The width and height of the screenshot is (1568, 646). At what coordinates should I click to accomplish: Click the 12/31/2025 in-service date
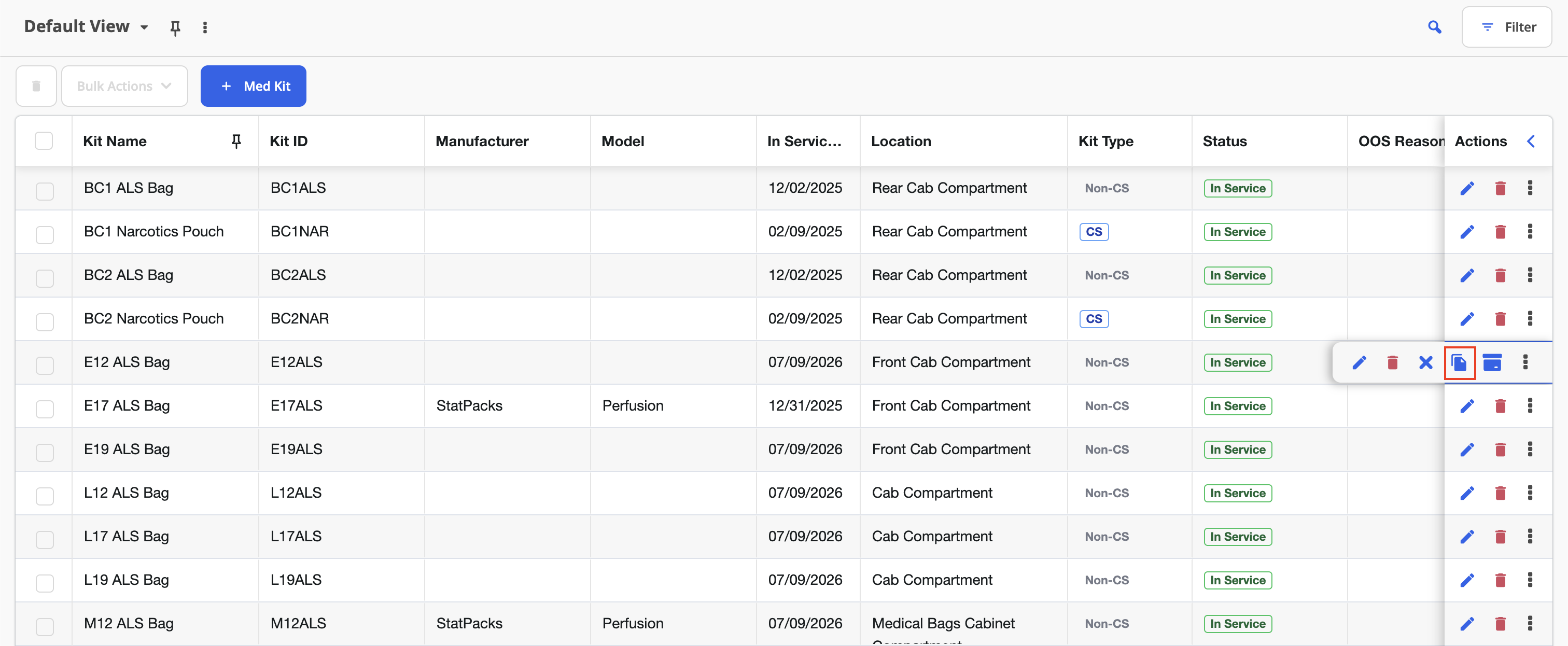tap(805, 406)
